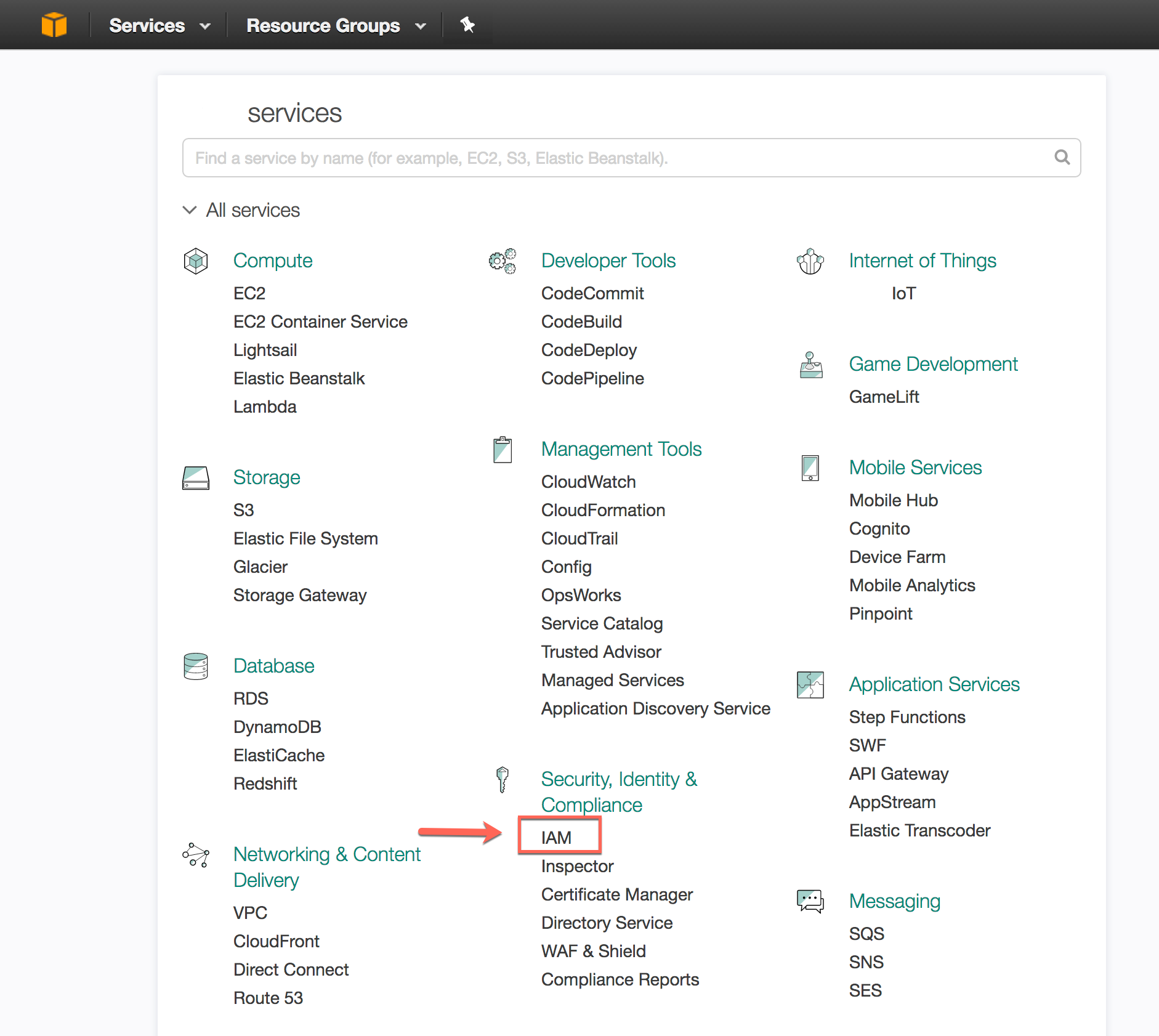Collapse the All services section
The height and width of the screenshot is (1036, 1159).
coord(190,210)
